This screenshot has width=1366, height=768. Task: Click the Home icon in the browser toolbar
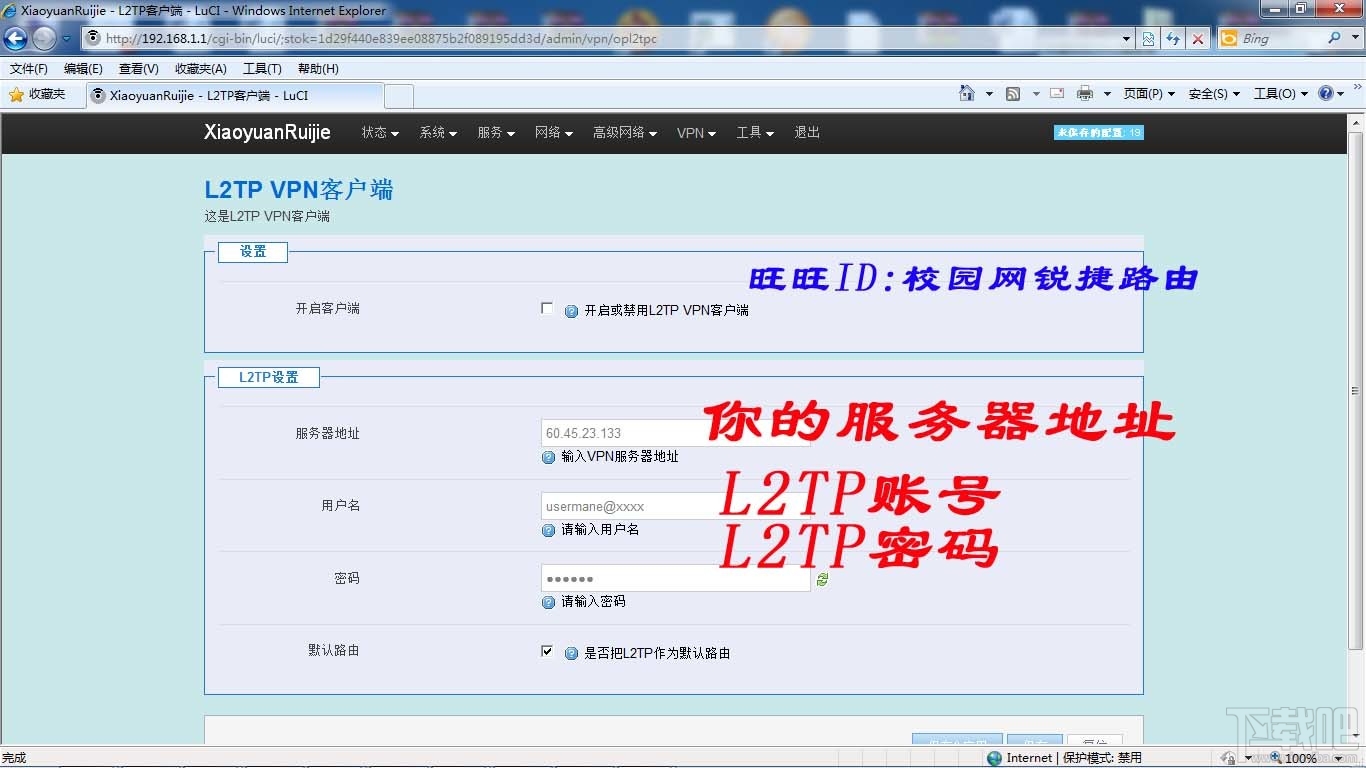pyautogui.click(x=967, y=93)
